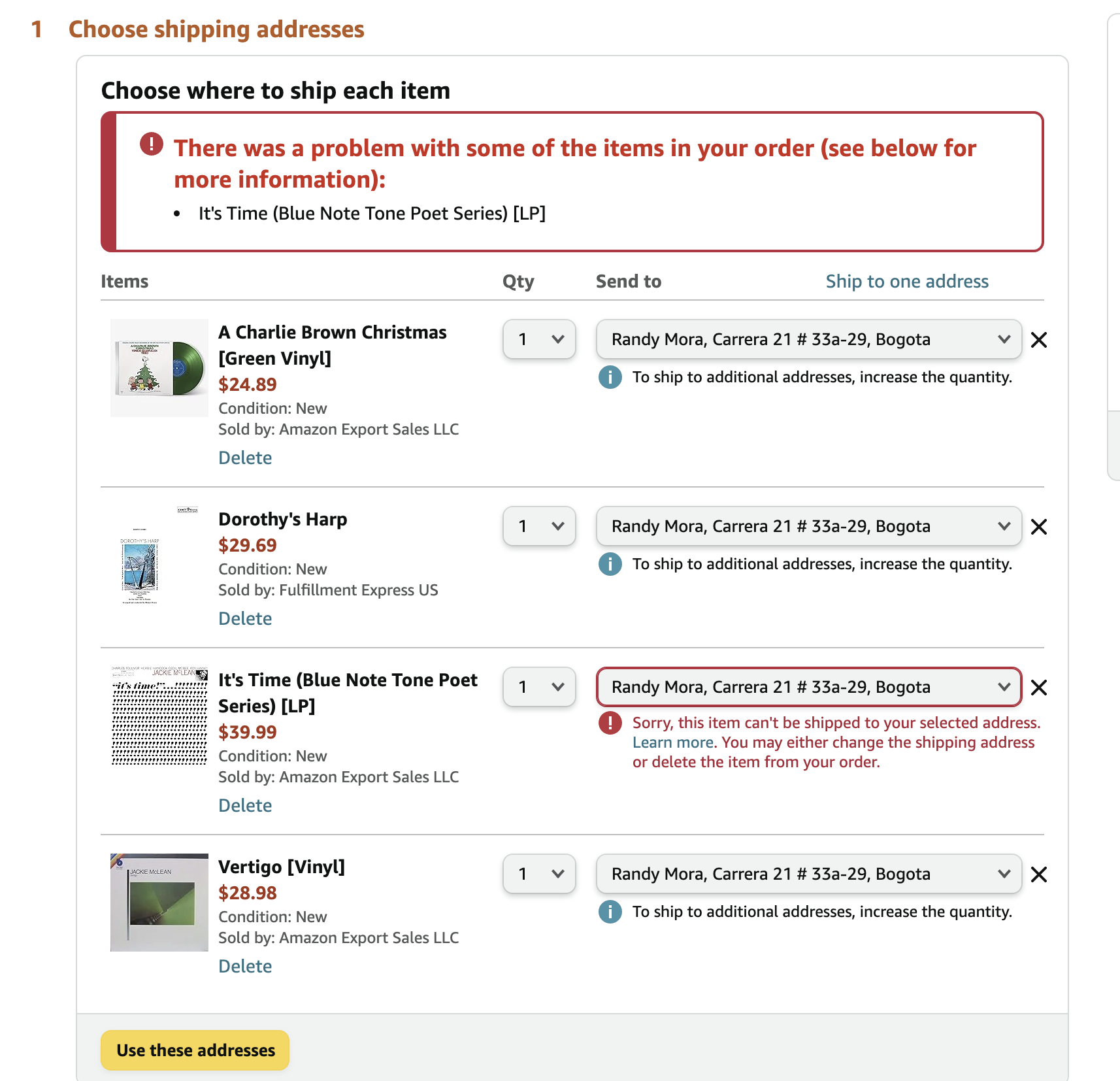
Task: Remove address row for A Charlie Brown Christmas
Action: [x=1038, y=340]
